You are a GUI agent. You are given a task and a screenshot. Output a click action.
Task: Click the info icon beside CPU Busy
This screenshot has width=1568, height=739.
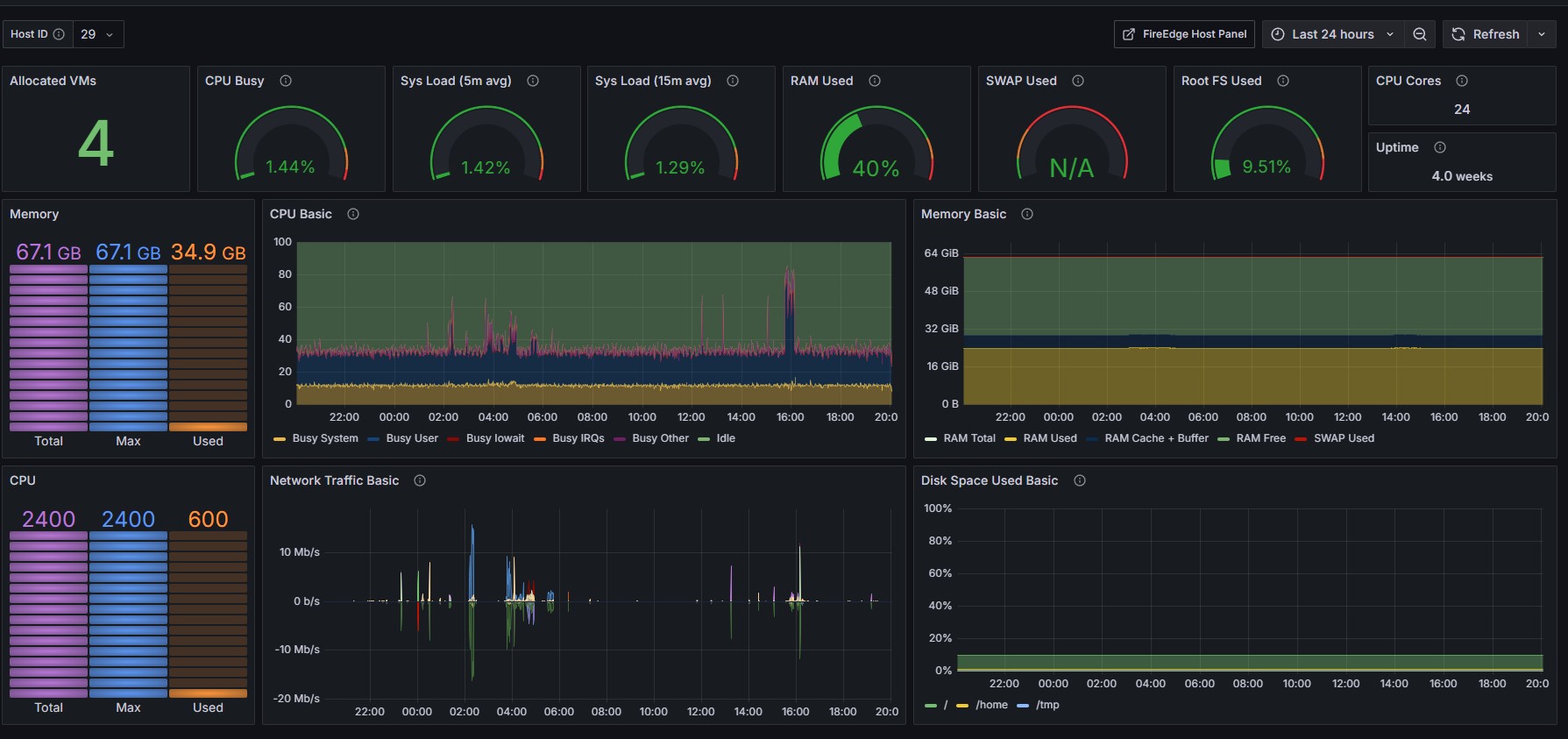pyautogui.click(x=286, y=81)
